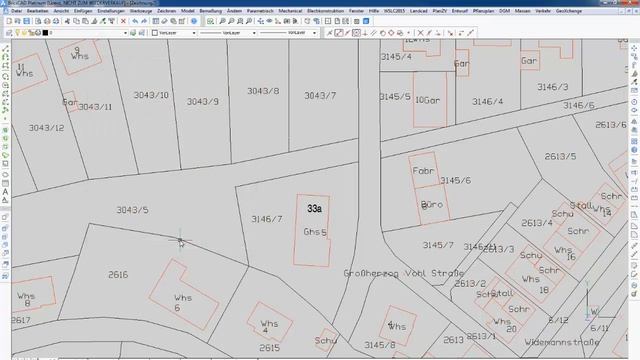Toggle the perpendicular snap icon
640x360 pixels.
(365, 33)
